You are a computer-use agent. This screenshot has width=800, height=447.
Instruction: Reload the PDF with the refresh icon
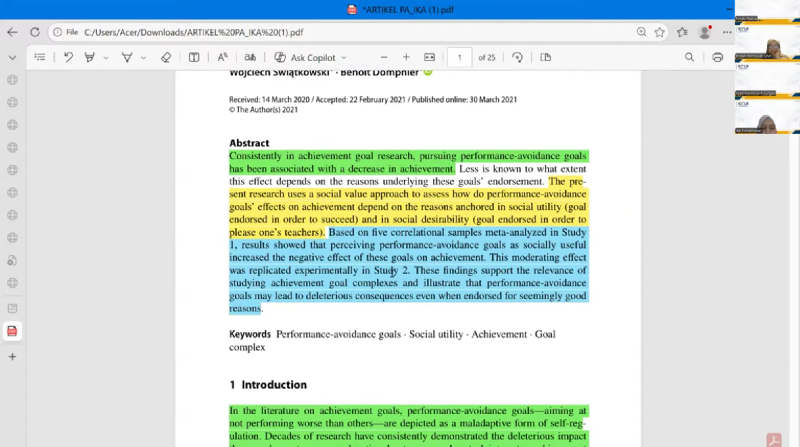pyautogui.click(x=35, y=32)
